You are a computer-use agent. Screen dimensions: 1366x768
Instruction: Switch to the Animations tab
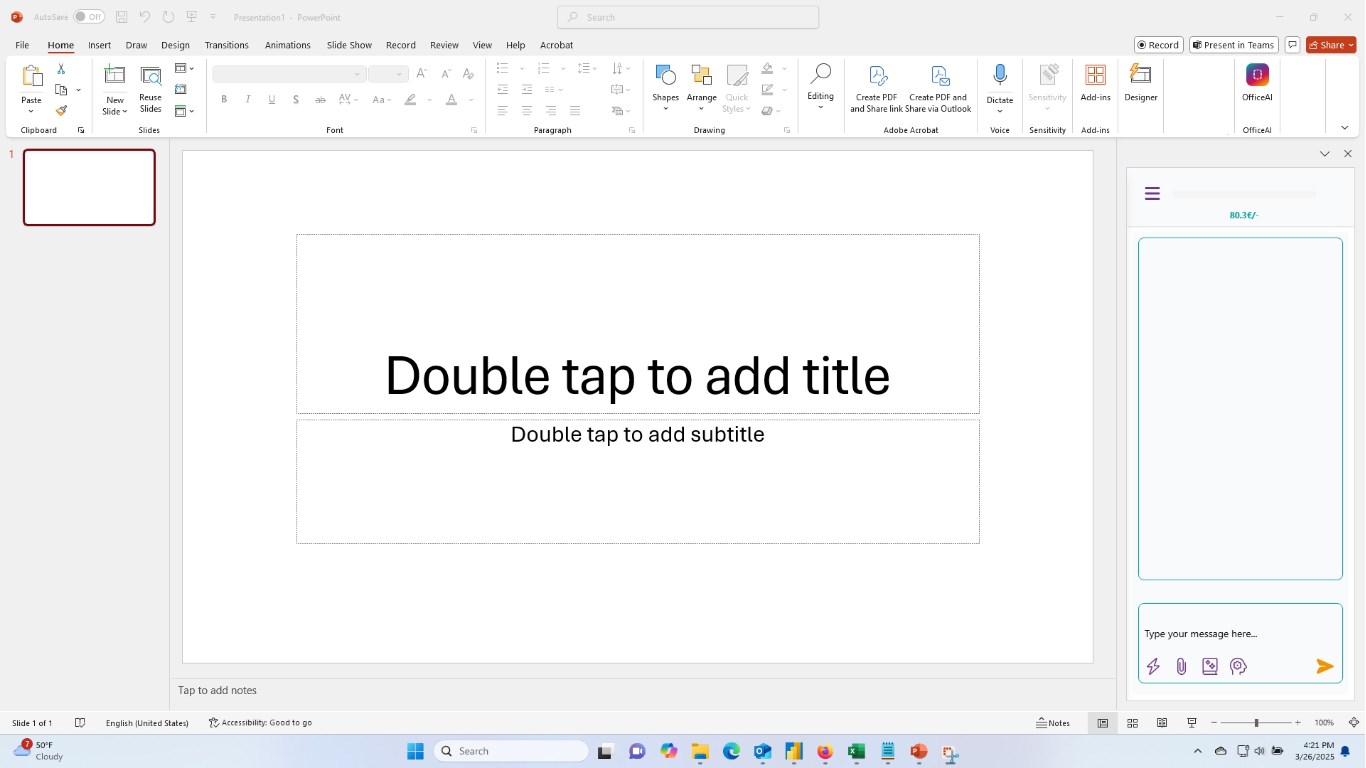coord(288,45)
